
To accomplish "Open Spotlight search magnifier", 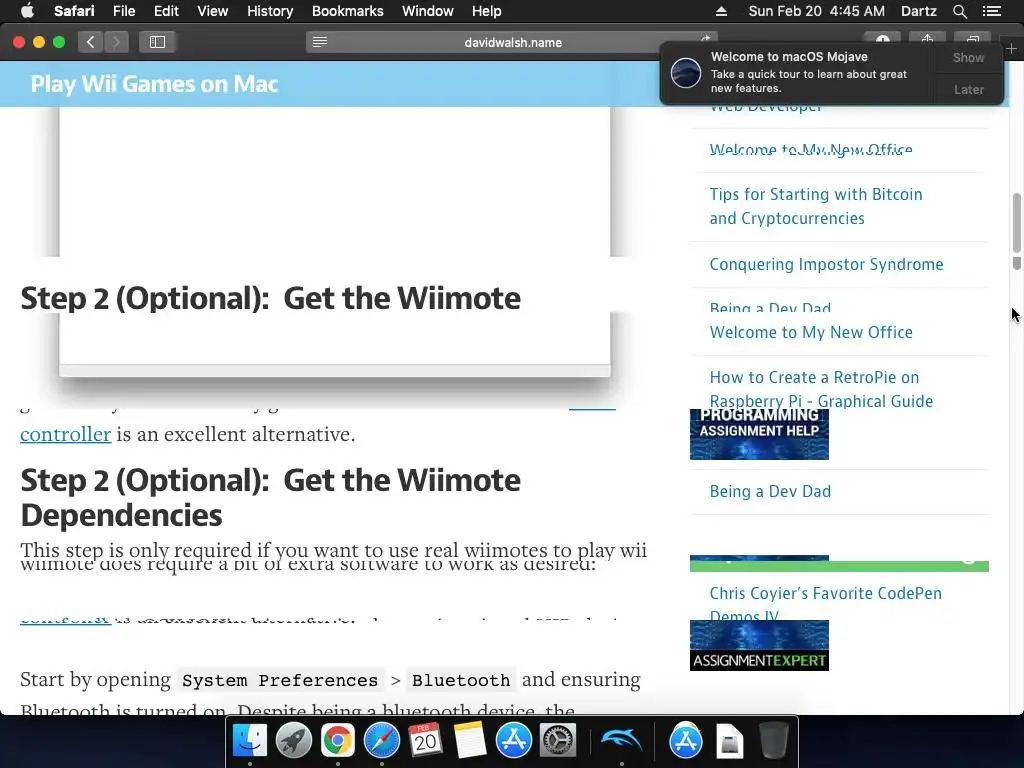I will [959, 11].
